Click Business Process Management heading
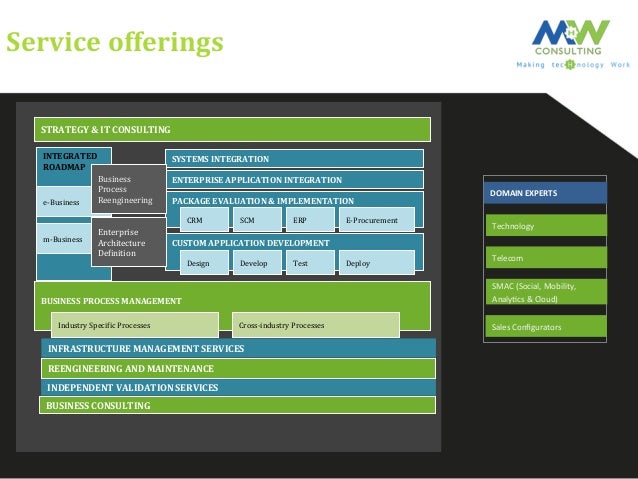Viewport: 638px width, 479px height. [x=111, y=301]
